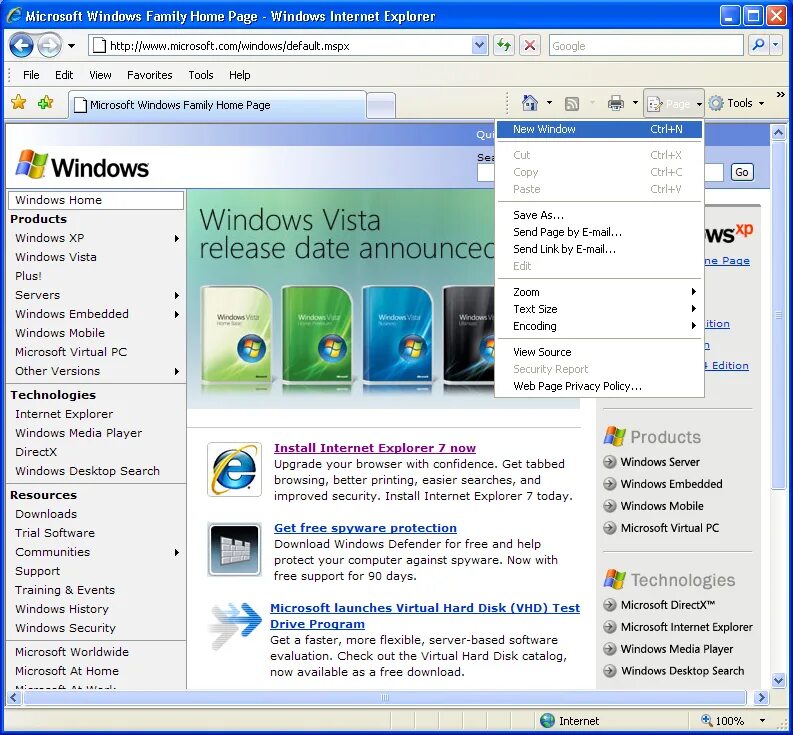The width and height of the screenshot is (793, 735).
Task: Click Windows Home in sidebar
Action: coord(96,200)
